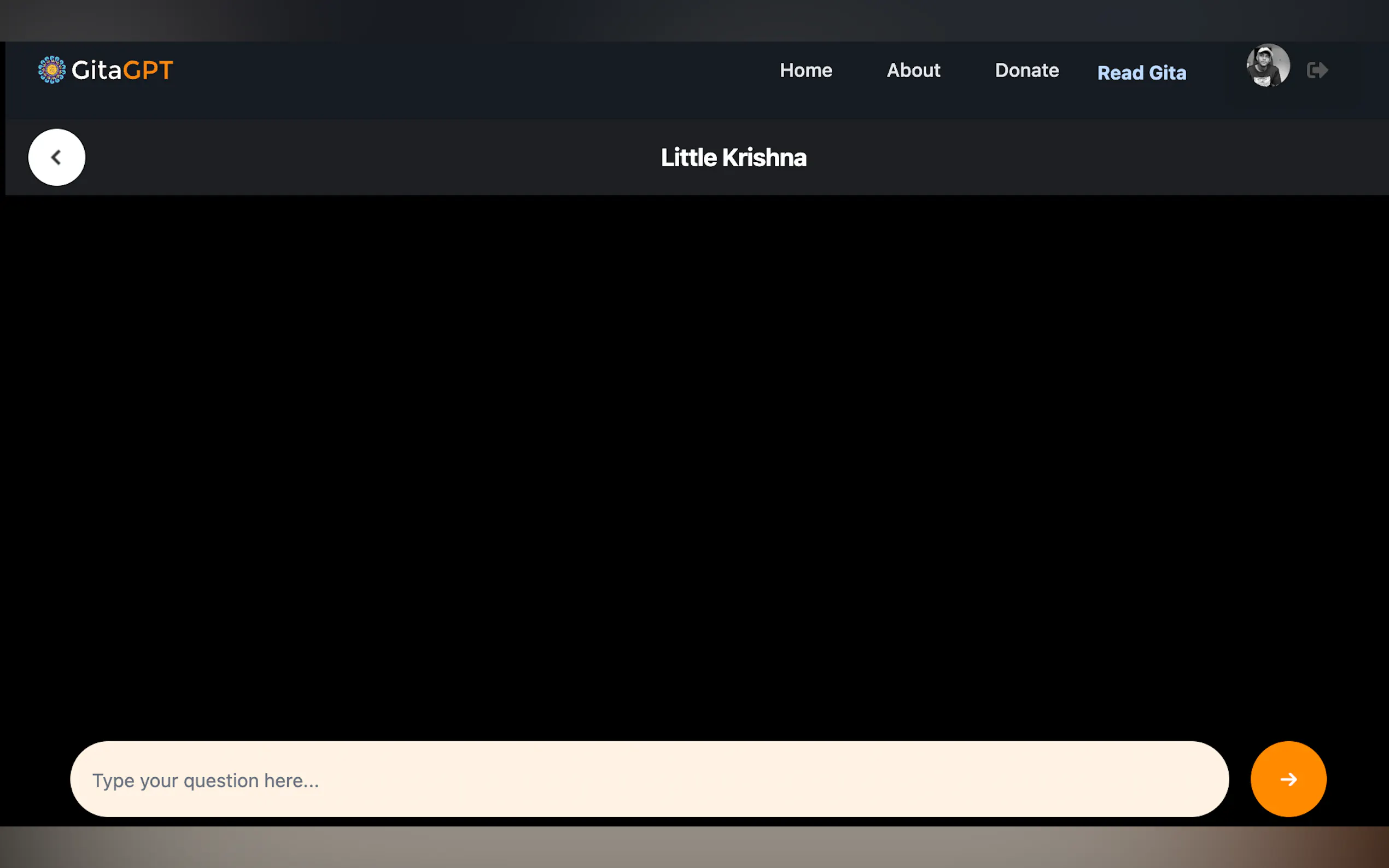1389x868 pixels.
Task: Click the GitaGPT mandala logo icon
Action: 52,70
